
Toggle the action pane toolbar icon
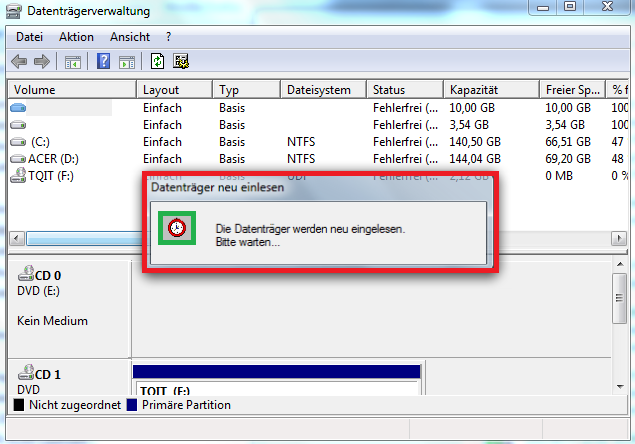click(x=127, y=62)
